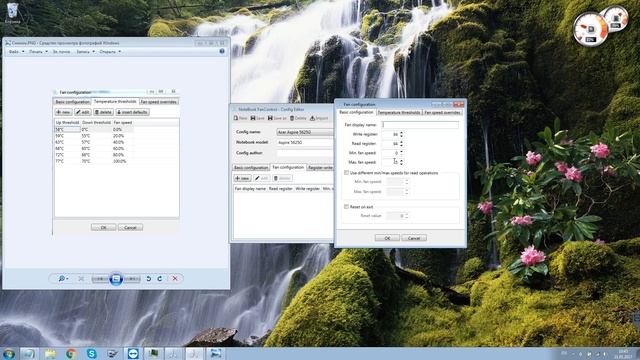The height and width of the screenshot is (360, 640).
Task: Click the Fan display name text field
Action: [x=420, y=125]
